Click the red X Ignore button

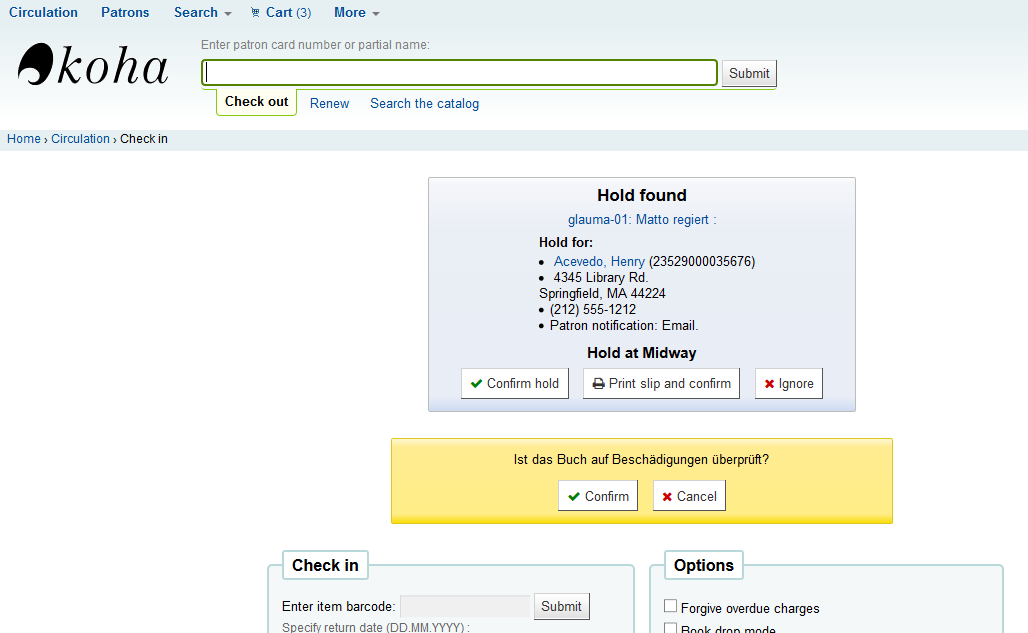[788, 384]
